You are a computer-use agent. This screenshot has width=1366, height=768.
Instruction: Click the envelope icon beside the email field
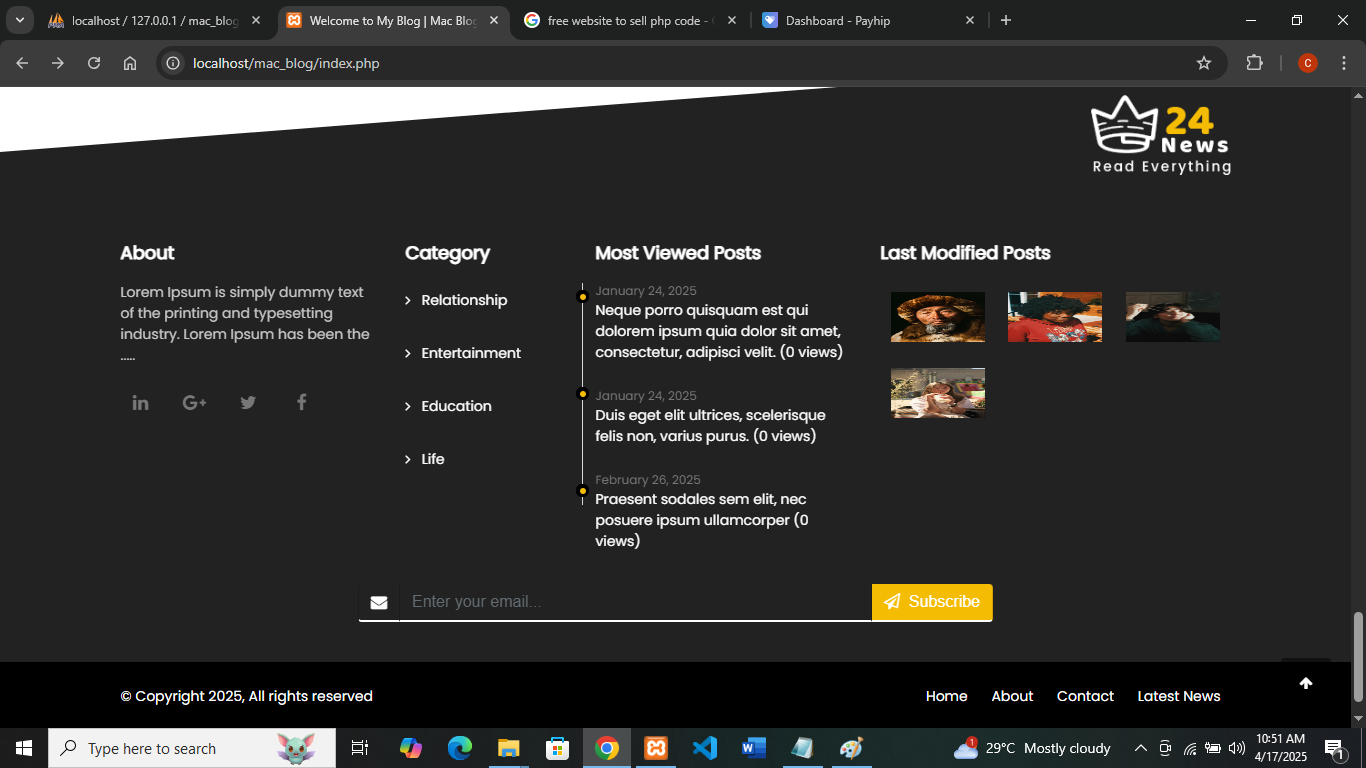tap(379, 602)
